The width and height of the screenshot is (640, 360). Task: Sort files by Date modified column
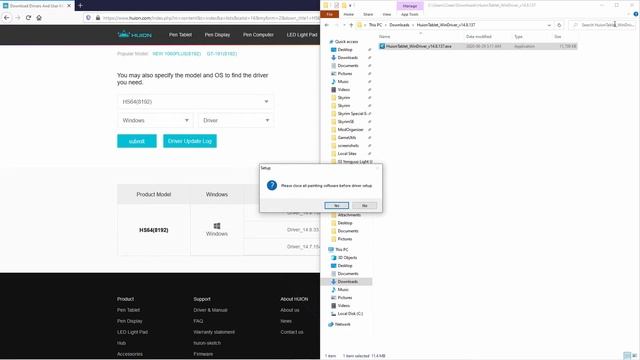(478, 37)
